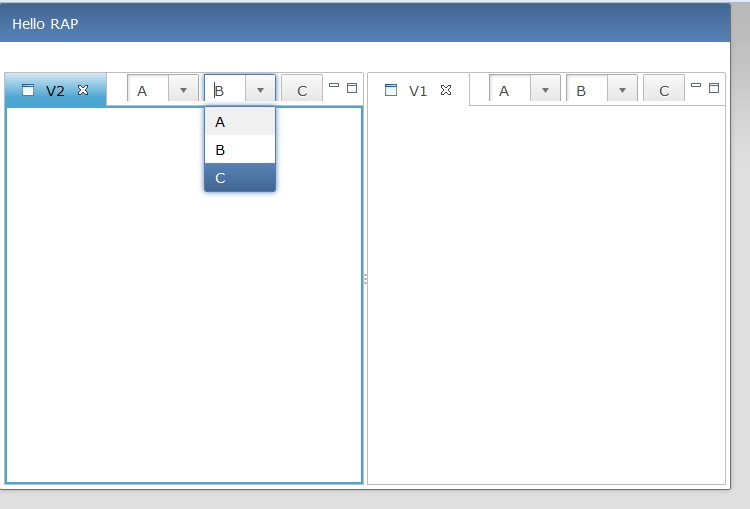Viewport: 750px width, 509px height.
Task: Click the window icon on the V2 tab
Action: [x=28, y=90]
